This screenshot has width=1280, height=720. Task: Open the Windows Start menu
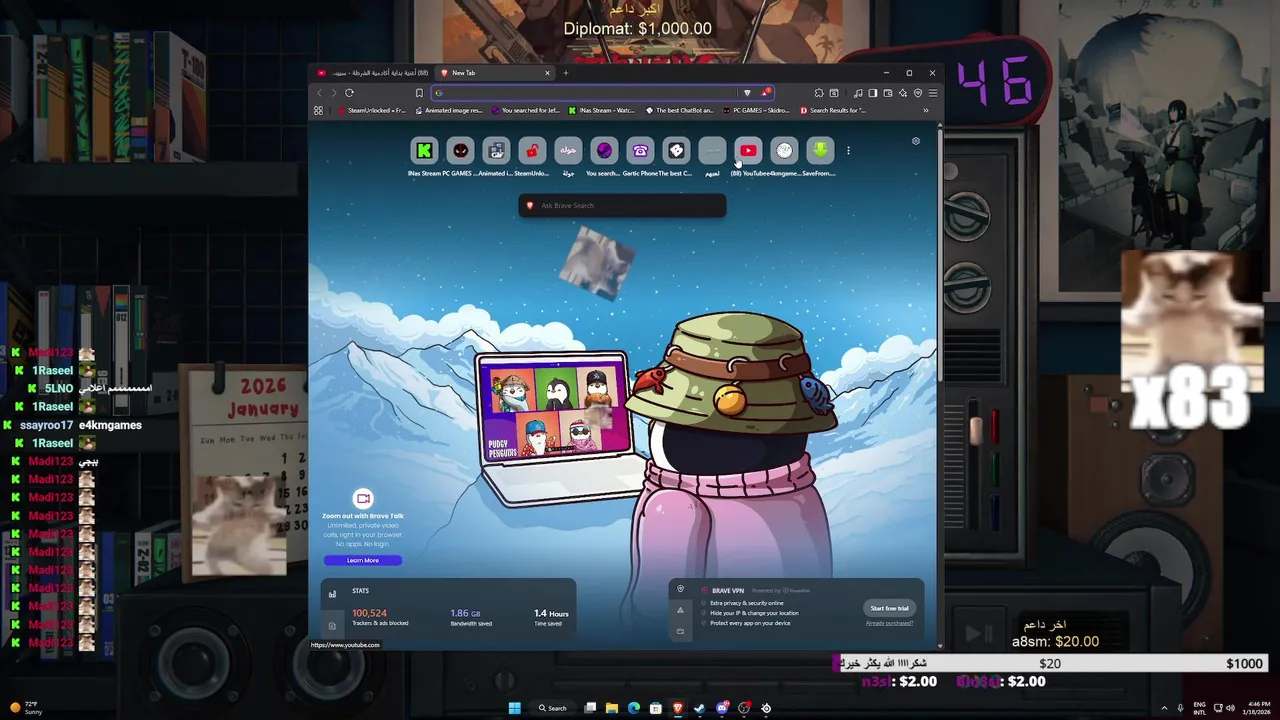click(515, 708)
